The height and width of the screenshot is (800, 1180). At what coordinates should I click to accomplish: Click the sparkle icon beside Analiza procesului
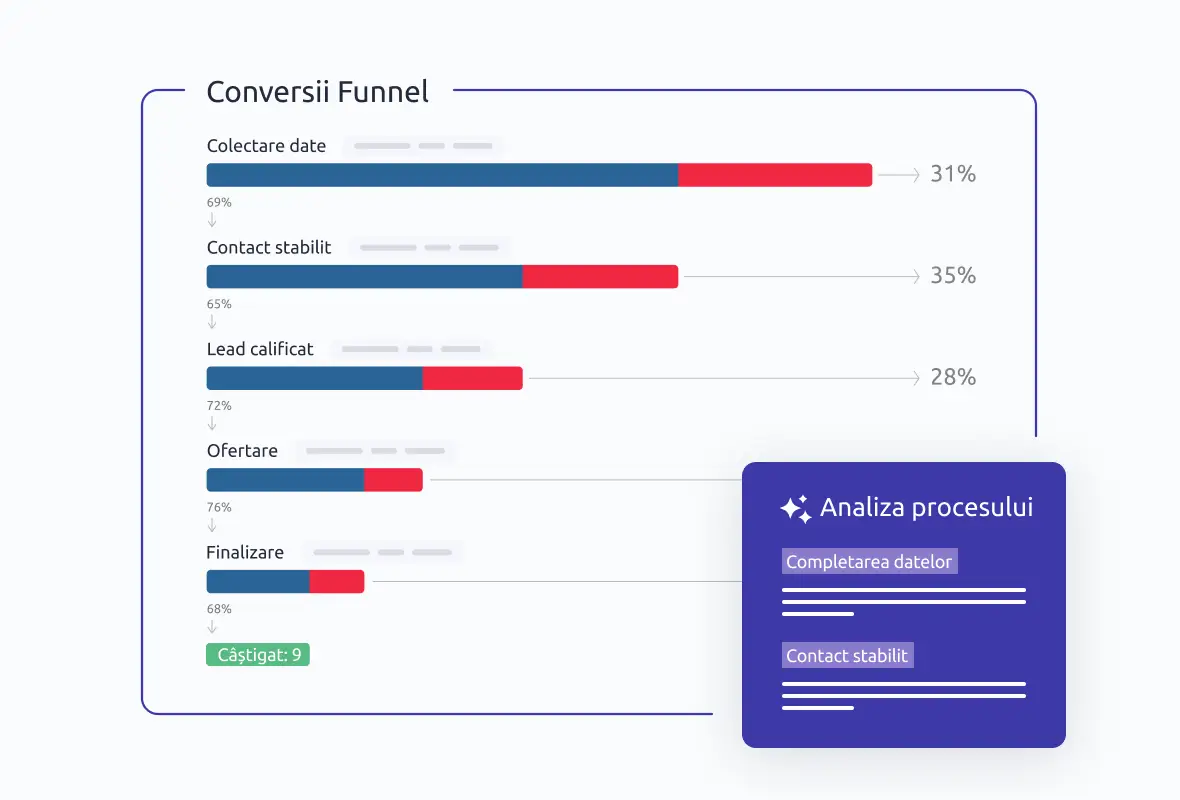point(795,510)
